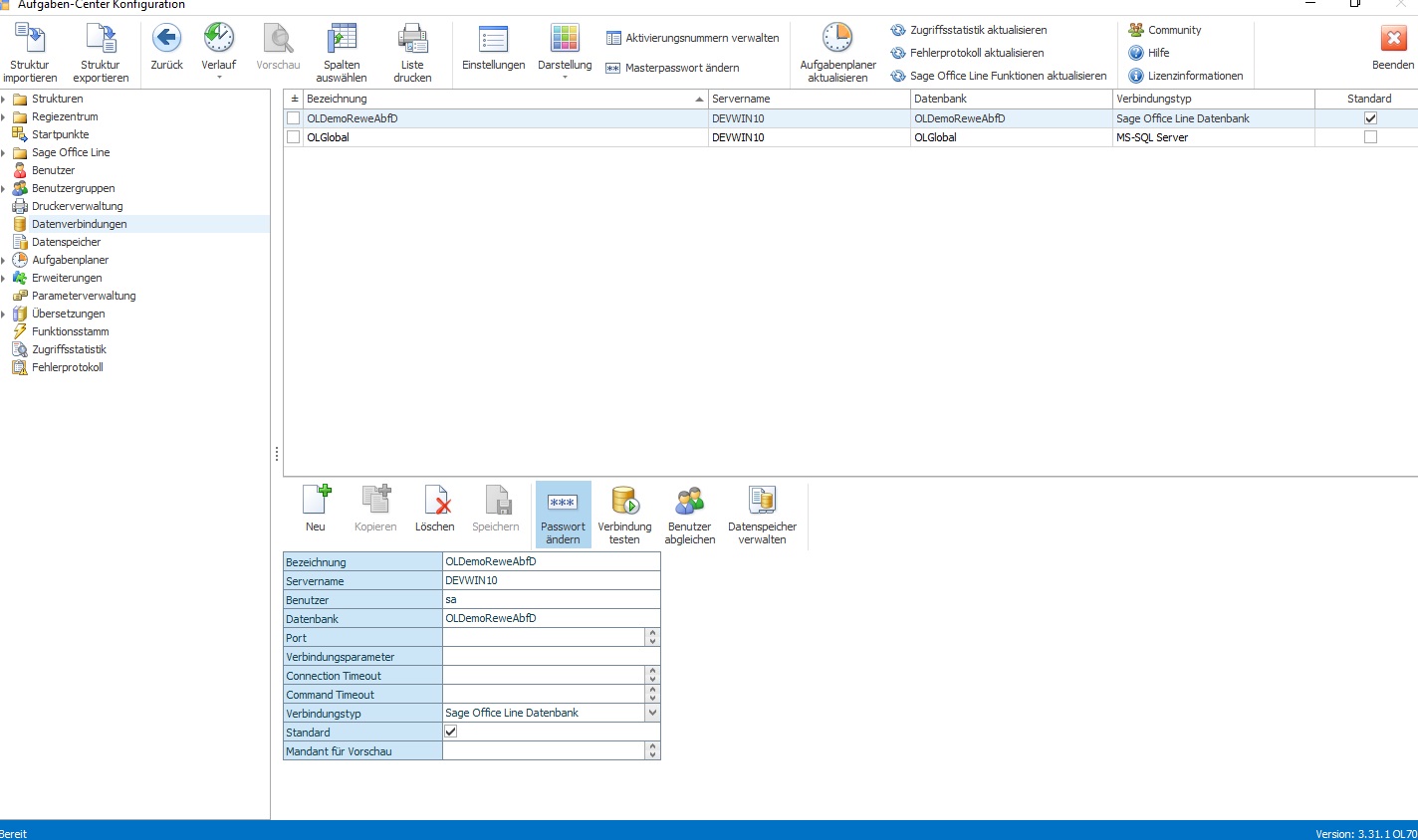Image resolution: width=1418 pixels, height=840 pixels.
Task: Open Community link in toolbar
Action: click(1165, 30)
